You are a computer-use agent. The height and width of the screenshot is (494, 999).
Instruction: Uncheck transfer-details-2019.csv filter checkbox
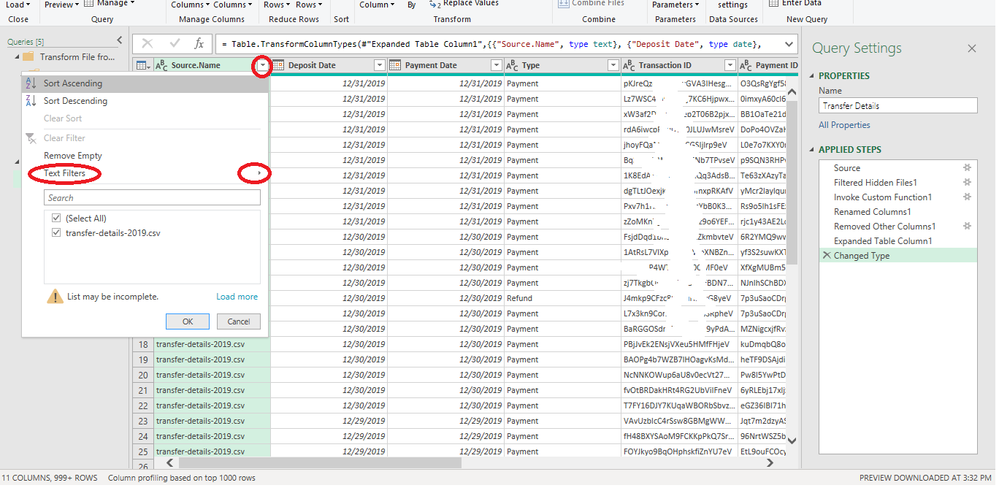pyautogui.click(x=56, y=232)
